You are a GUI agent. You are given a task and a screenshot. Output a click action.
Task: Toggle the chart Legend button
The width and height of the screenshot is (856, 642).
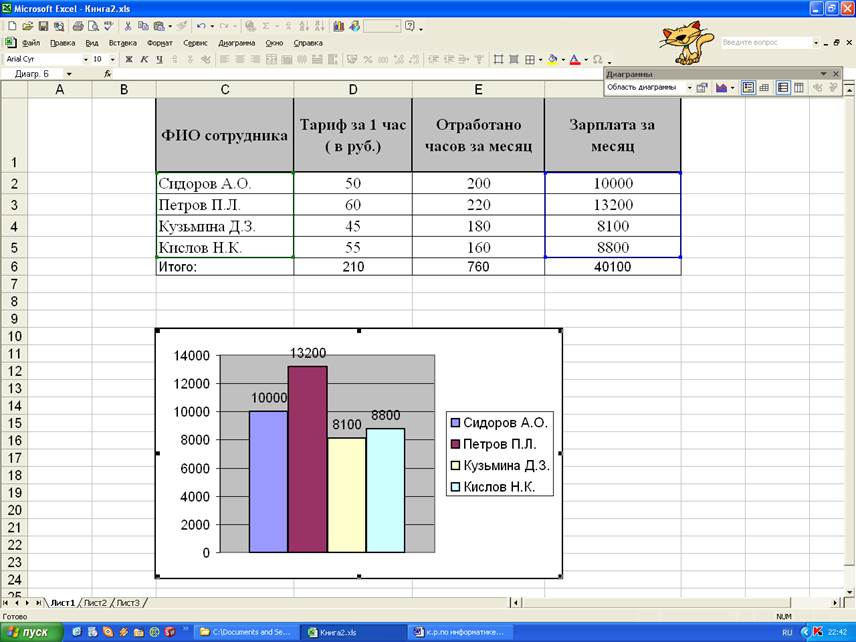point(748,88)
